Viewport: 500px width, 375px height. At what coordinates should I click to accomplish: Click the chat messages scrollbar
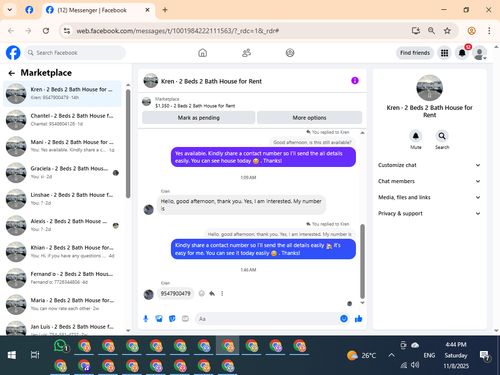pos(362,261)
